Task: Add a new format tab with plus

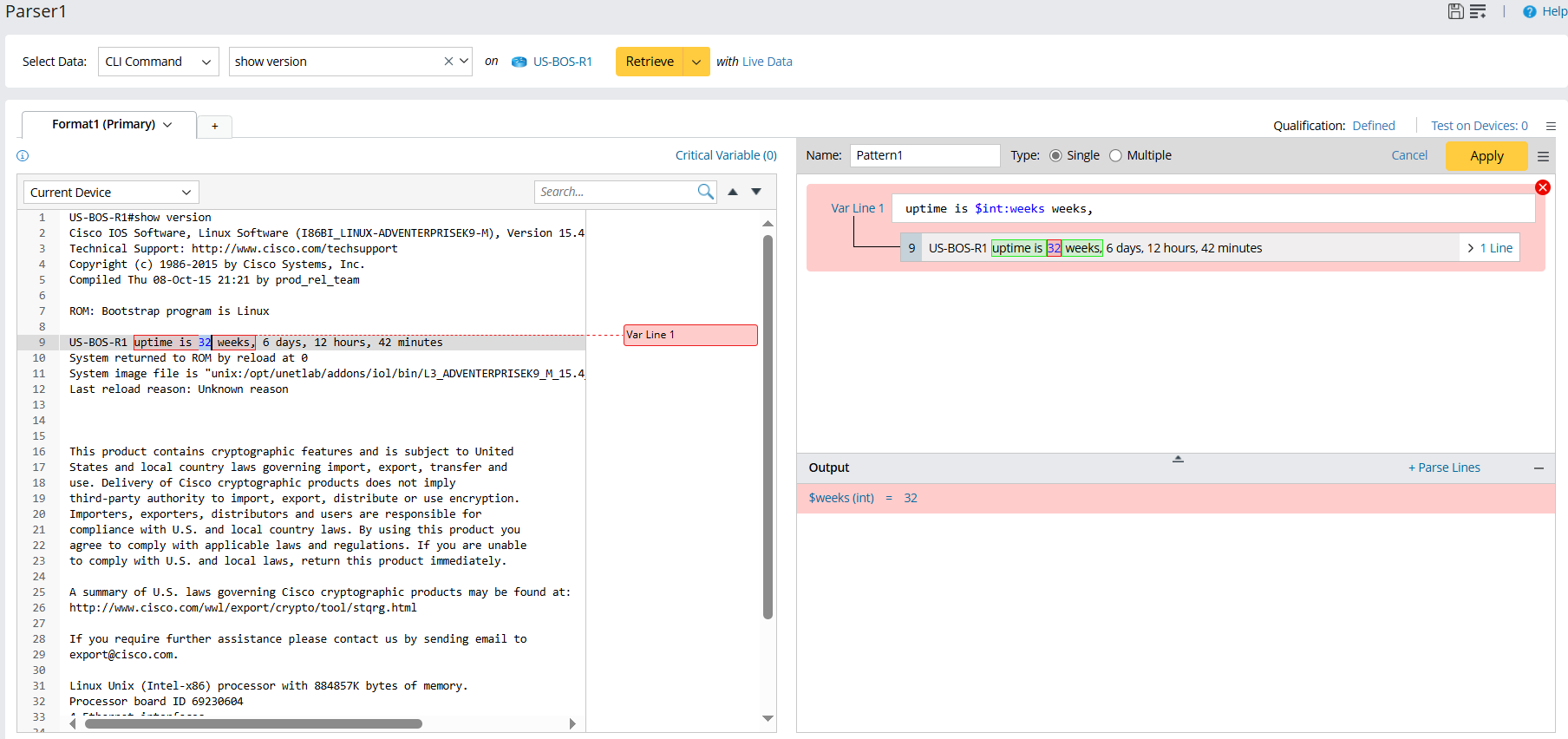Action: [215, 127]
